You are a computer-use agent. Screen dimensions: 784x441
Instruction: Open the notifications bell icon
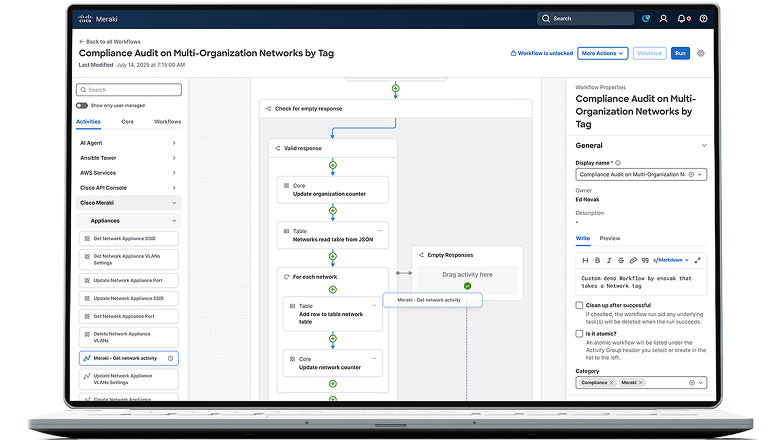click(683, 18)
